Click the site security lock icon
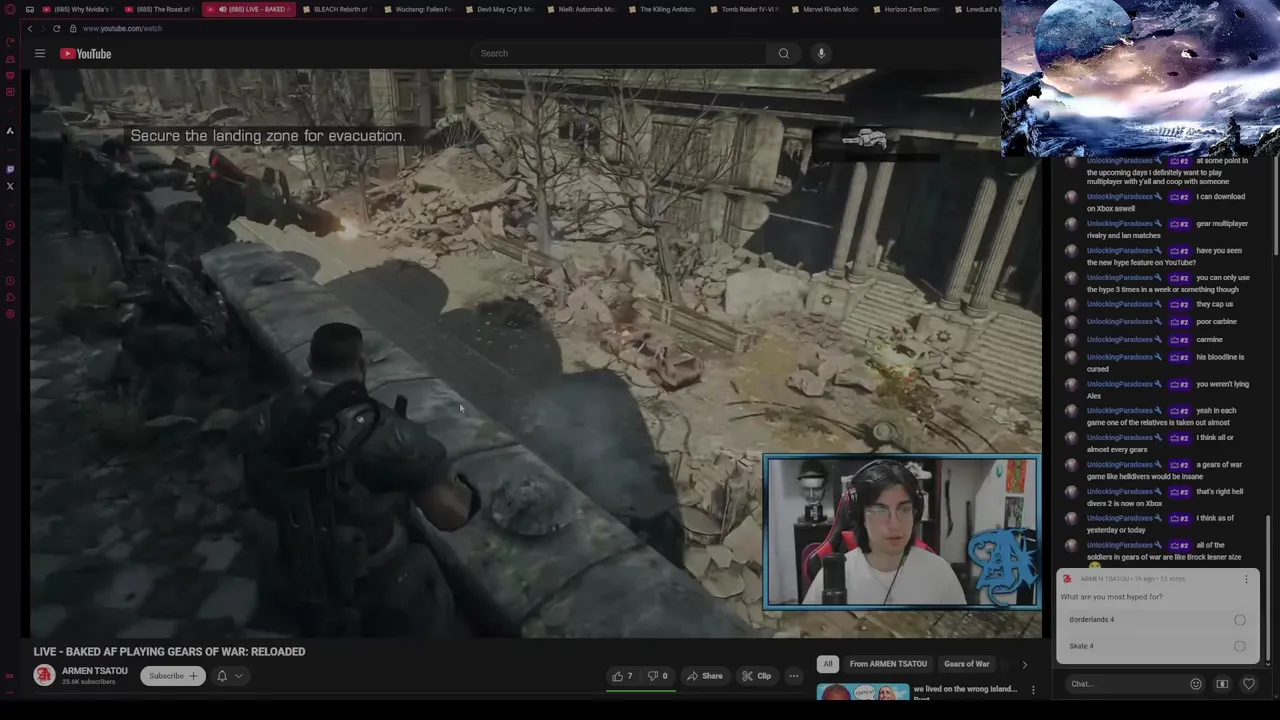Image resolution: width=1280 pixels, height=720 pixels. [74, 28]
